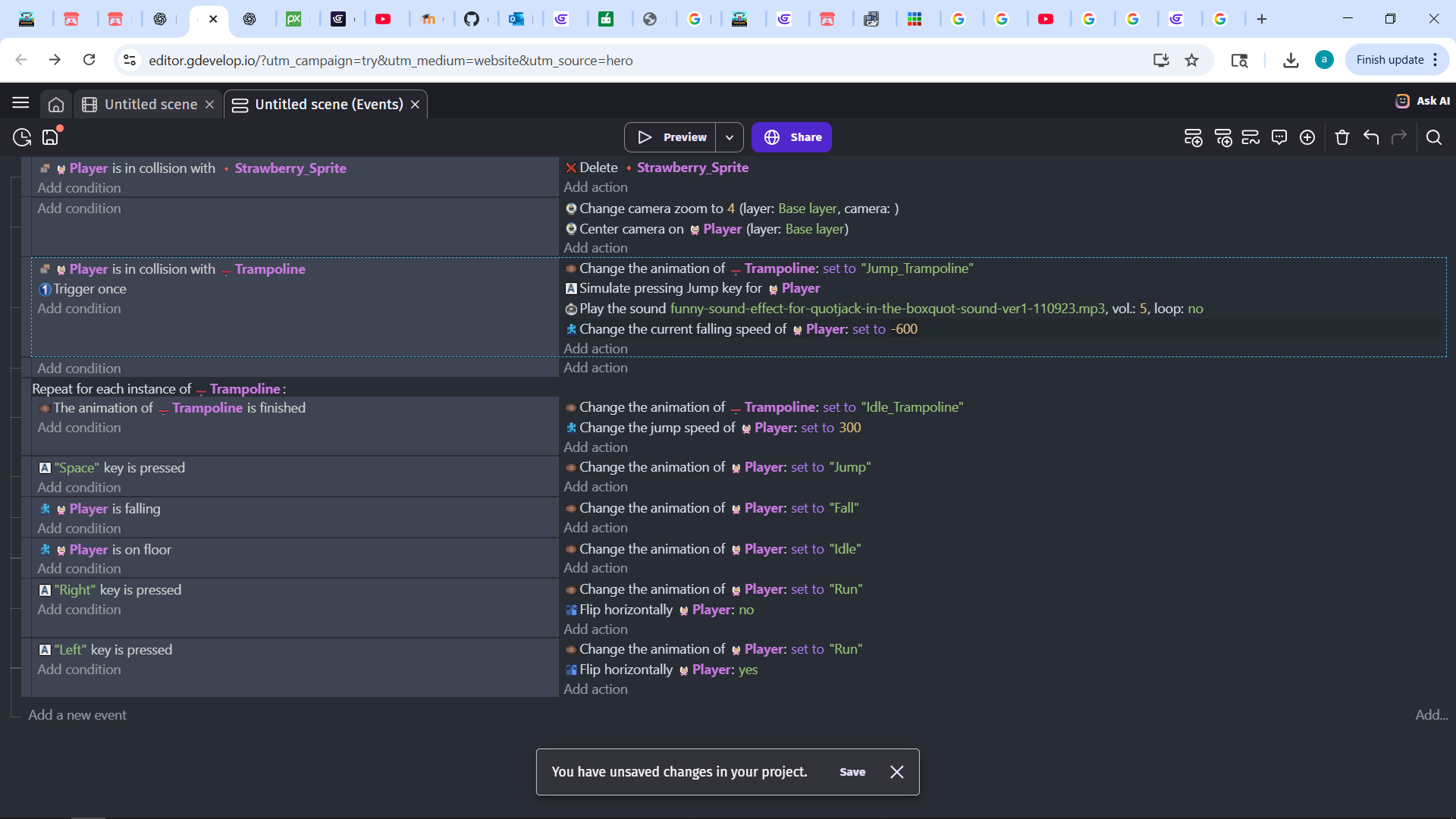The width and height of the screenshot is (1456, 819).
Task: Search events with the magnifier icon
Action: [x=1435, y=136]
